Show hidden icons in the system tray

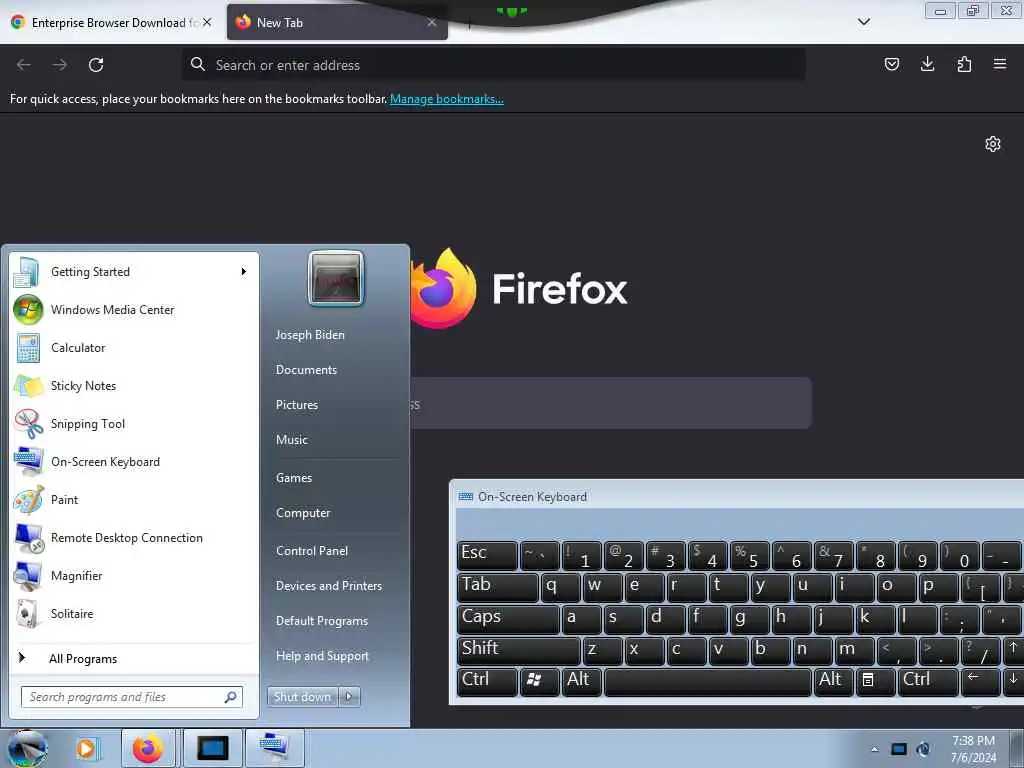(874, 749)
